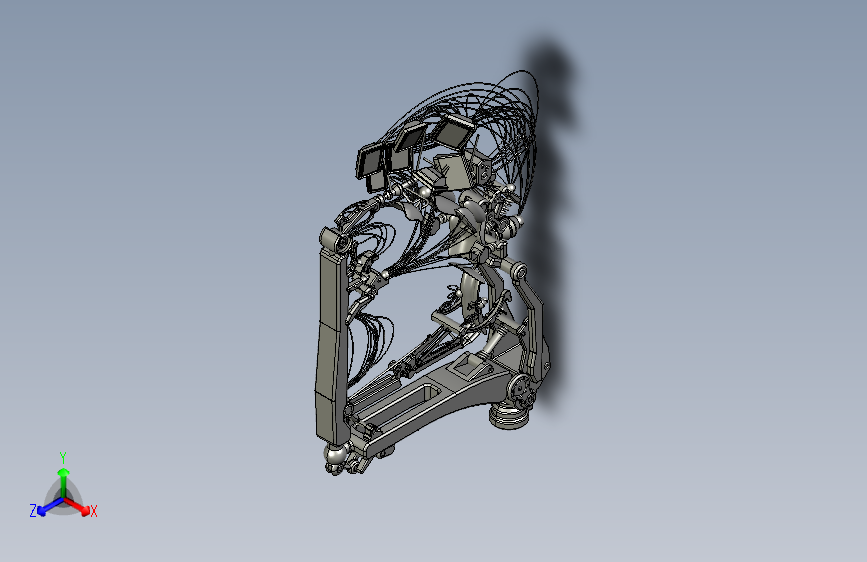Click the green Y axis of the triad

pyautogui.click(x=64, y=482)
